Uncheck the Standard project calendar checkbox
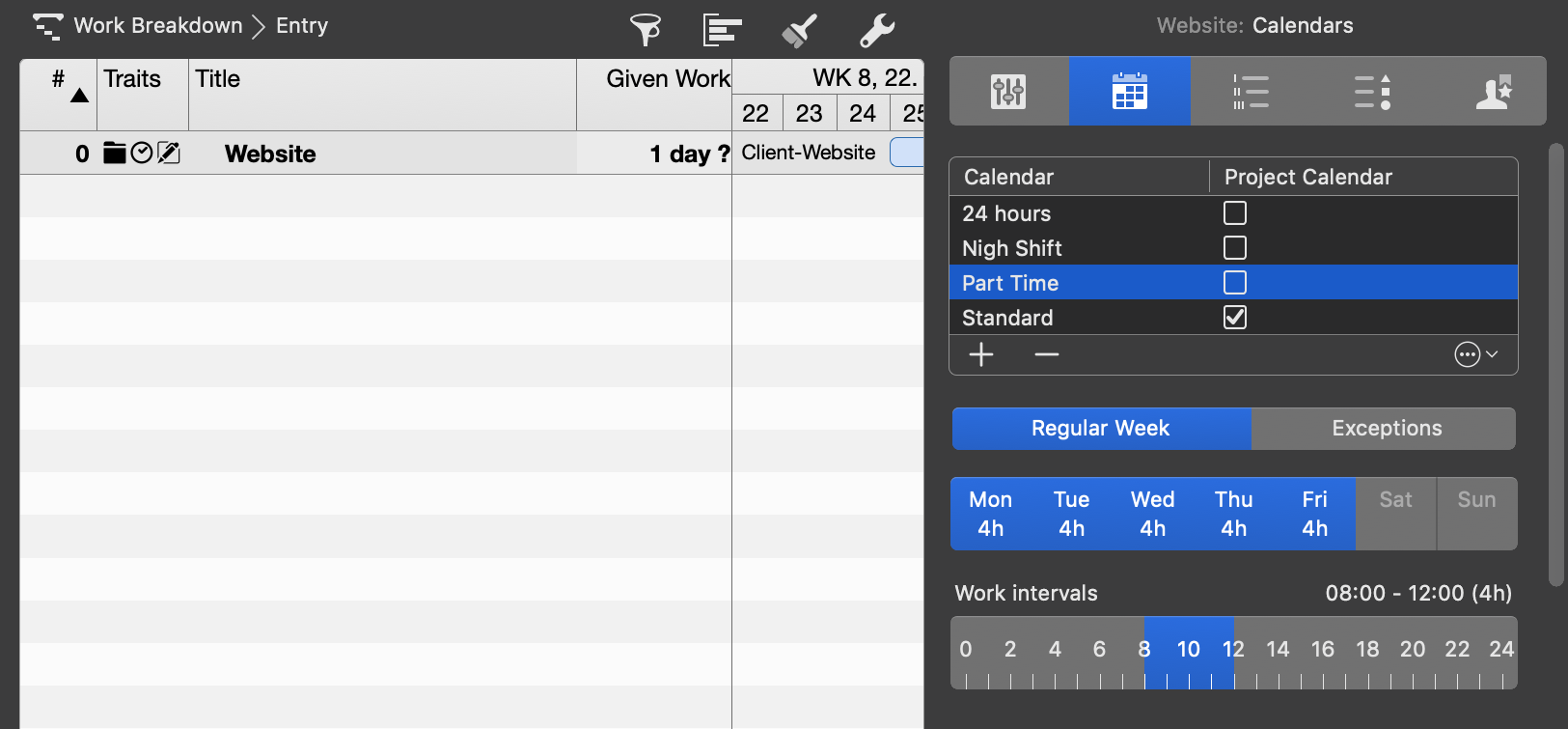The height and width of the screenshot is (729, 1568). (1234, 318)
